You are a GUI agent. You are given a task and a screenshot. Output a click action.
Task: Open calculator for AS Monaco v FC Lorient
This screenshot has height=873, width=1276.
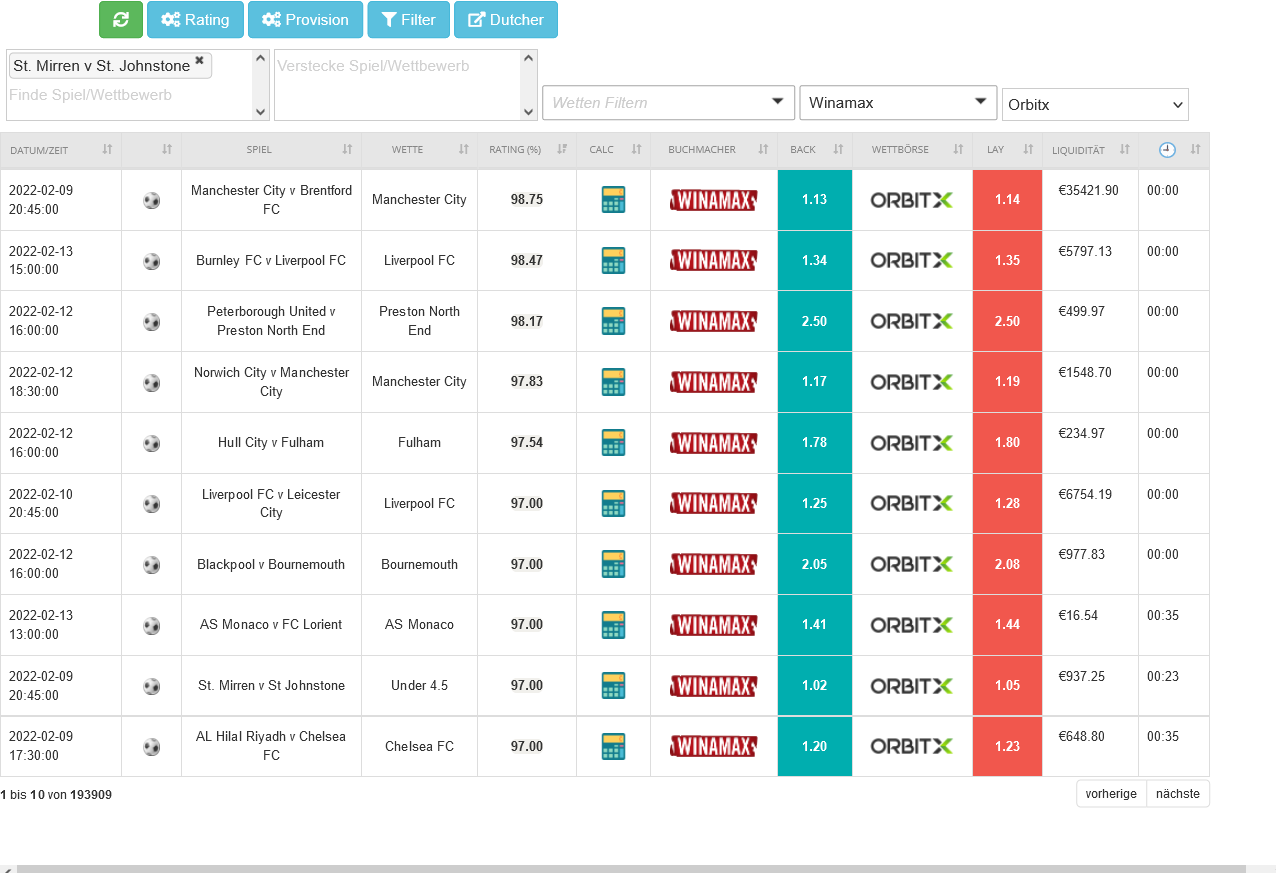[613, 624]
